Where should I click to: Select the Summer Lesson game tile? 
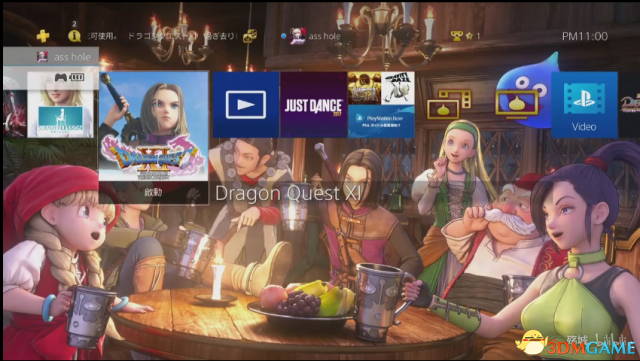60,105
